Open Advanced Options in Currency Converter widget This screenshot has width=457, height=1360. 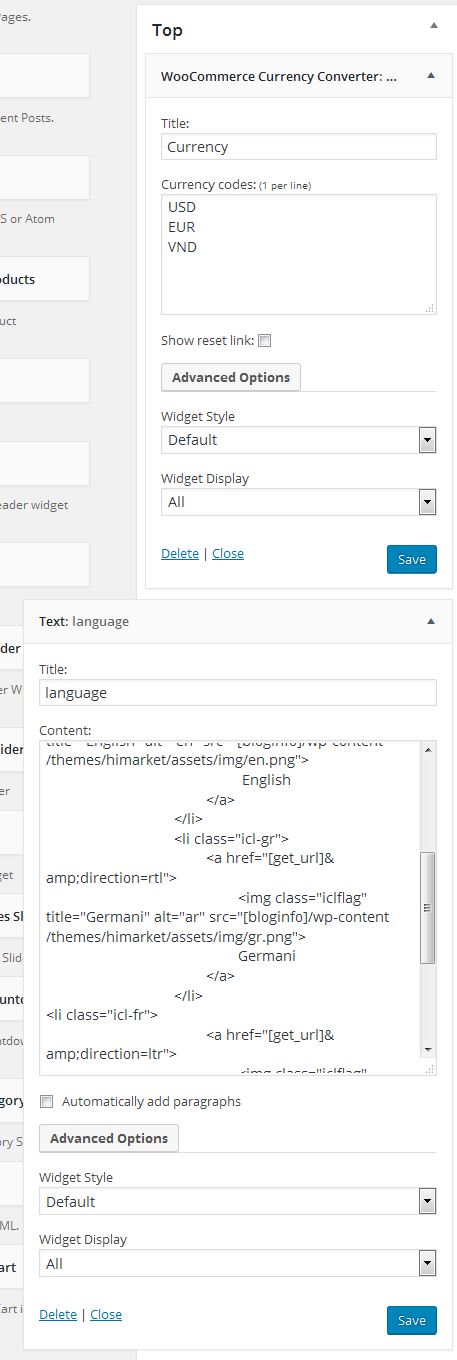(231, 377)
